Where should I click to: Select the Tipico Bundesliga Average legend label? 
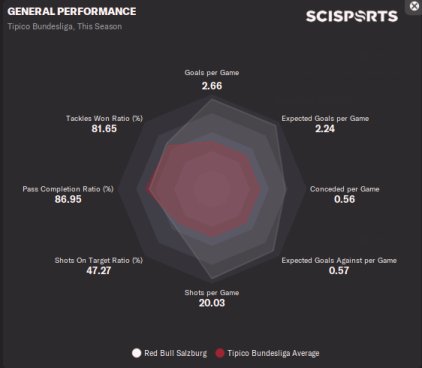(x=273, y=353)
